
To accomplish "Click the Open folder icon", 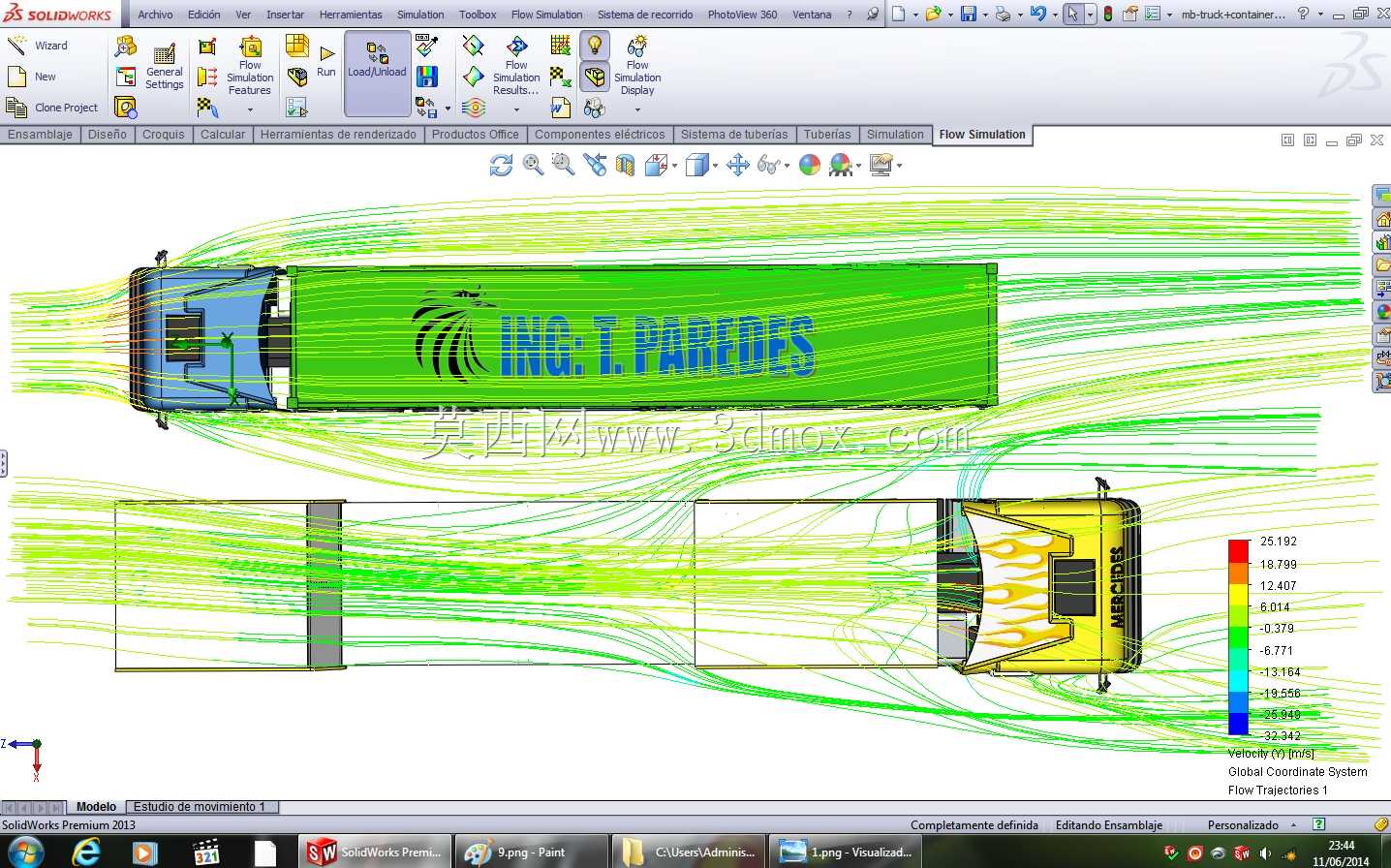I will (x=933, y=15).
